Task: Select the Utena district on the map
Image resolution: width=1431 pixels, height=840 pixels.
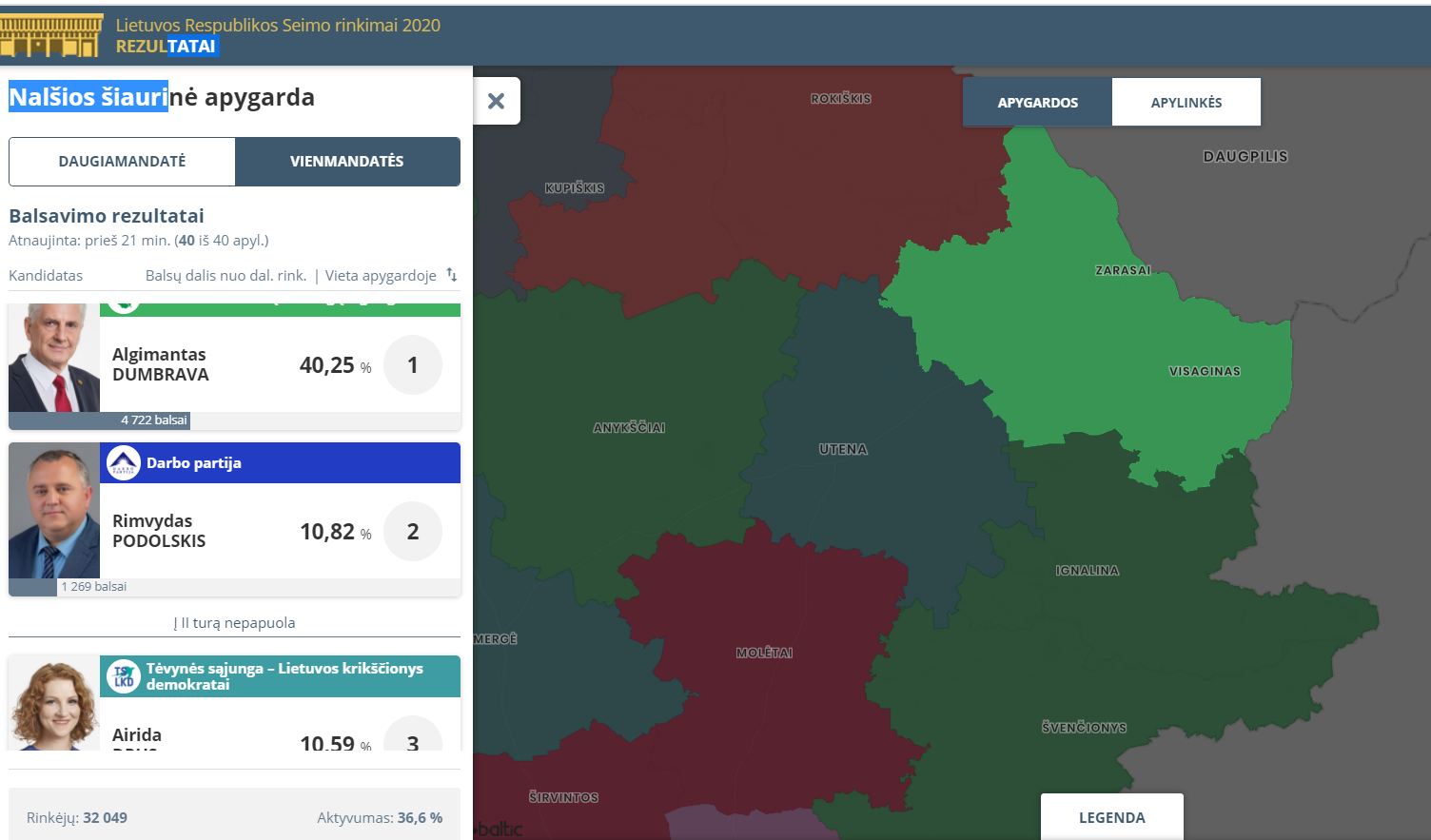Action: [x=843, y=449]
